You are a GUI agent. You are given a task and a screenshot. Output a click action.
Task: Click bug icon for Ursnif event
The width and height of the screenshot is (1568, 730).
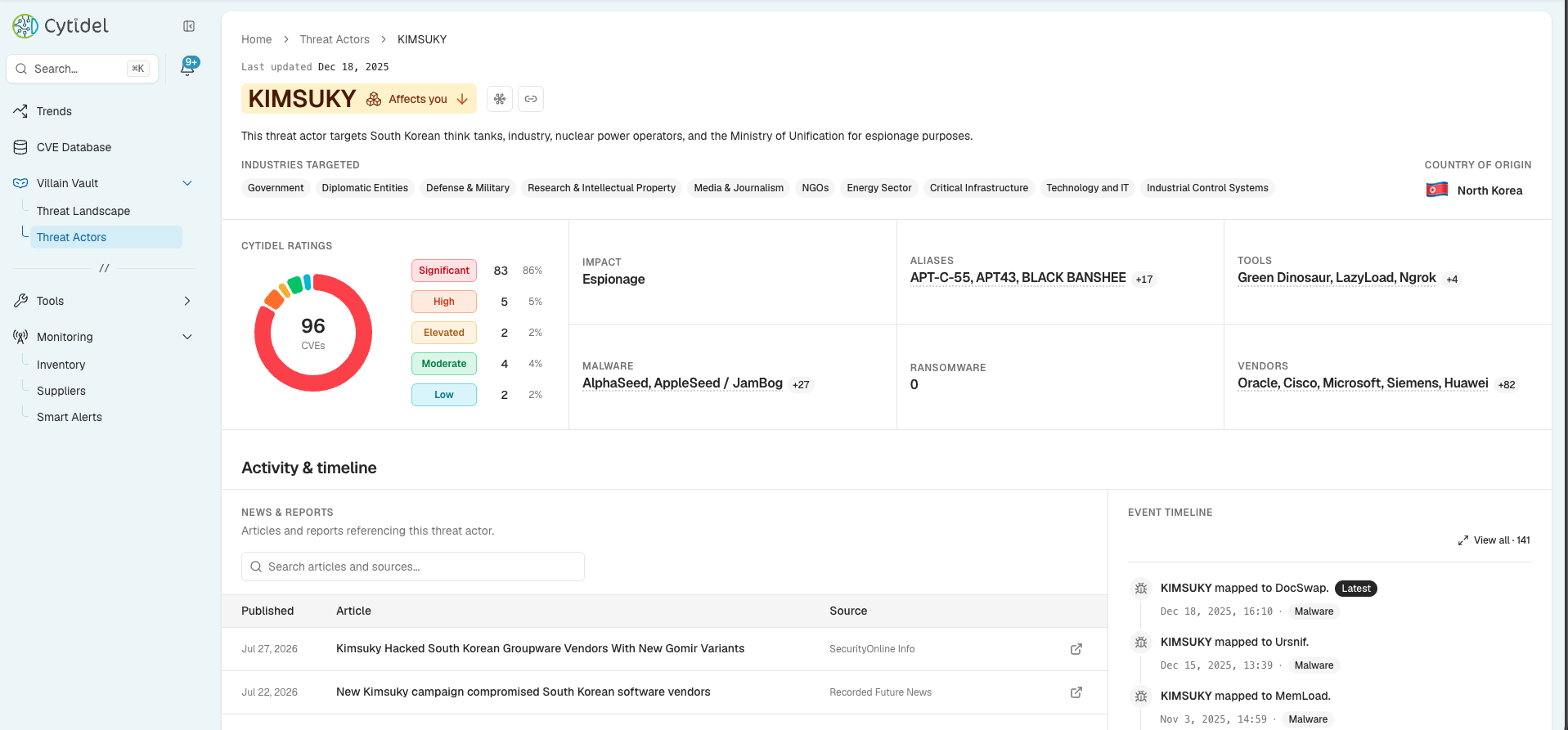coord(1141,643)
